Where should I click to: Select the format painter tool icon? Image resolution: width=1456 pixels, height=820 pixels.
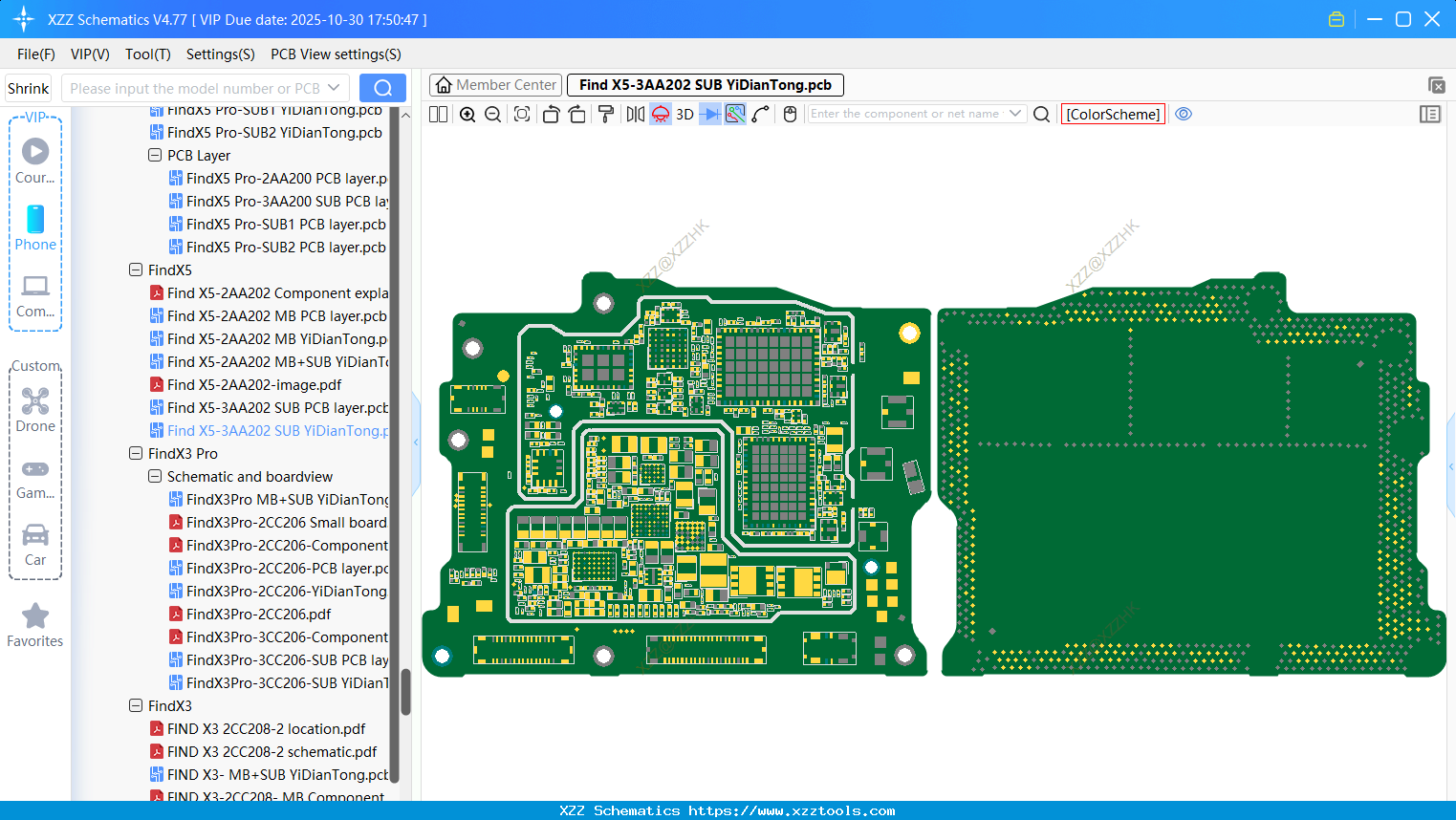pos(605,115)
